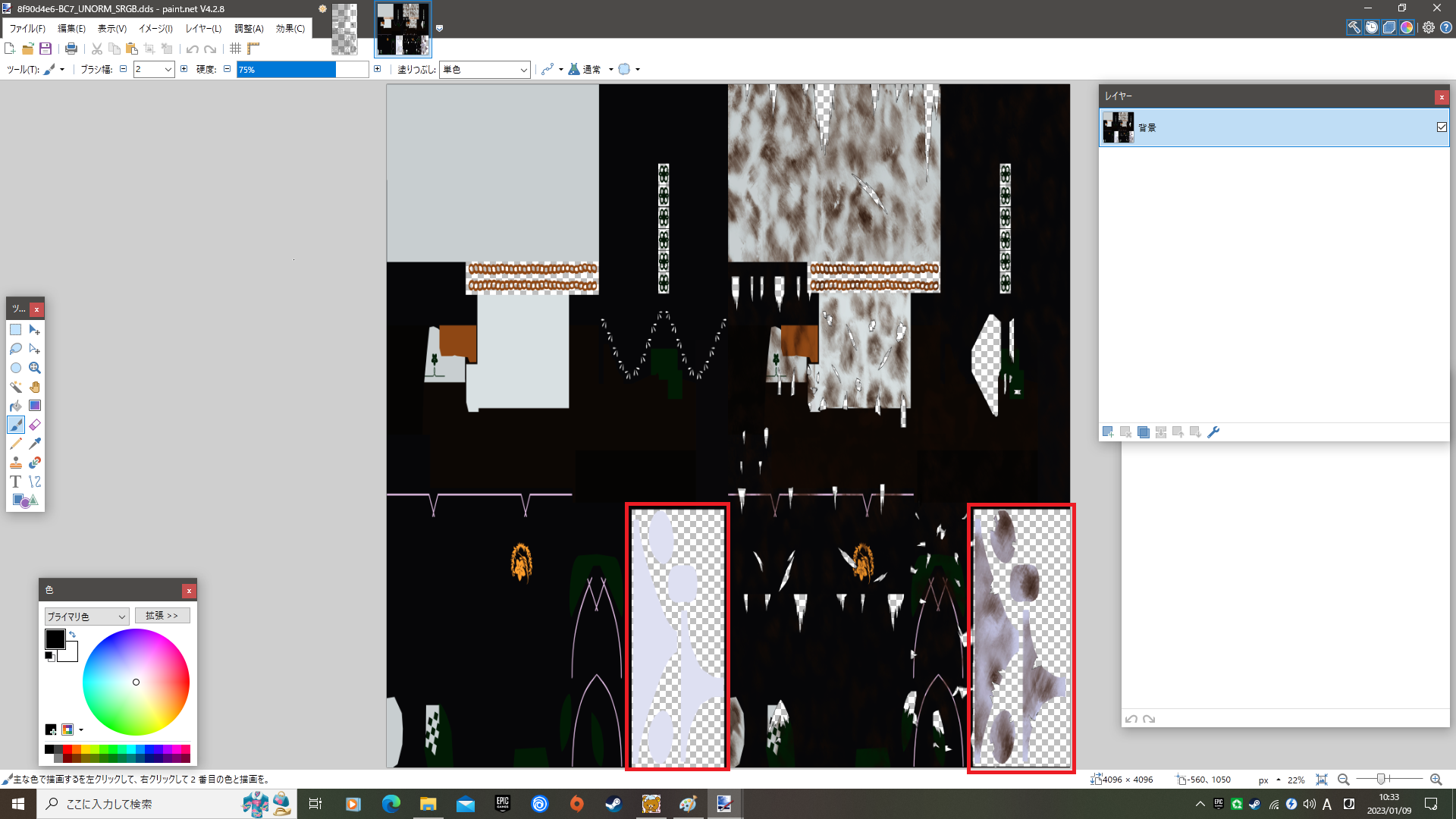Image resolution: width=1456 pixels, height=819 pixels.
Task: Select the Lasso Select tool
Action: (x=15, y=349)
